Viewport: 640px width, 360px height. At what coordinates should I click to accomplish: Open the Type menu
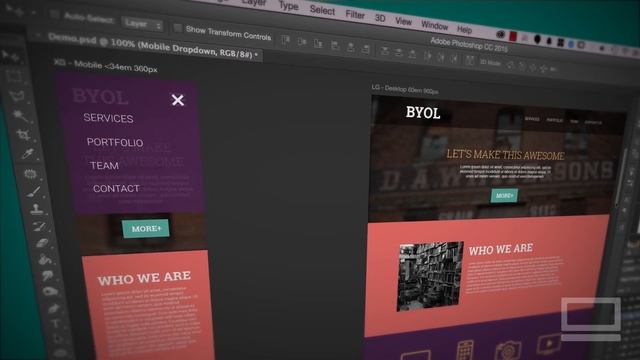(x=289, y=6)
